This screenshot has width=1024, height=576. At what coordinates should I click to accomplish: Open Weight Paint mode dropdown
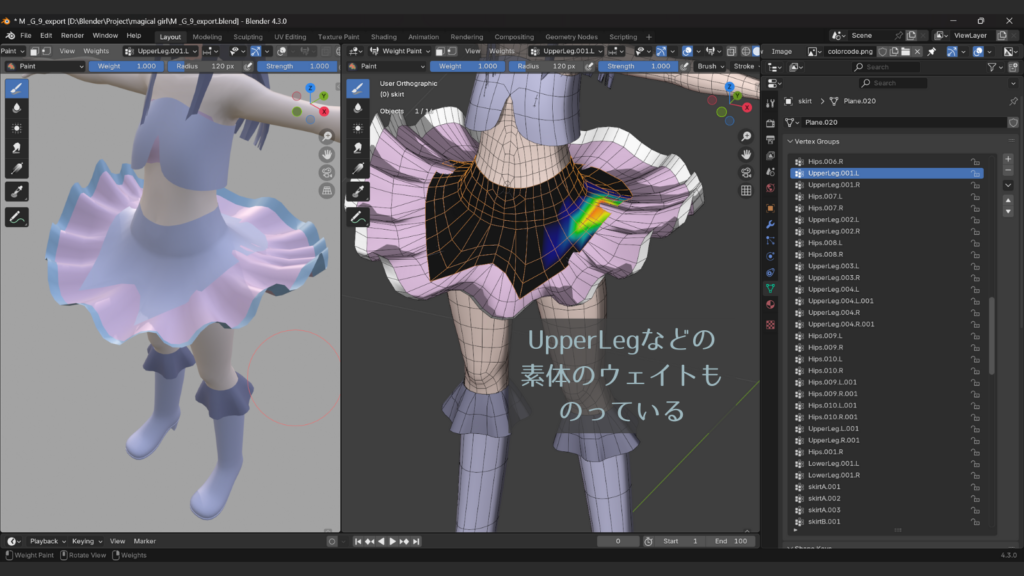click(400, 51)
